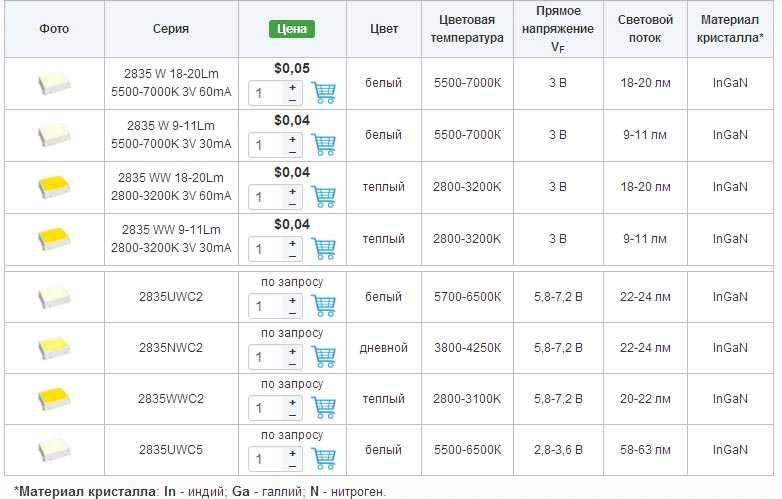Open the 2835UWC5 series link
The width and height of the screenshot is (782, 499).
(171, 450)
